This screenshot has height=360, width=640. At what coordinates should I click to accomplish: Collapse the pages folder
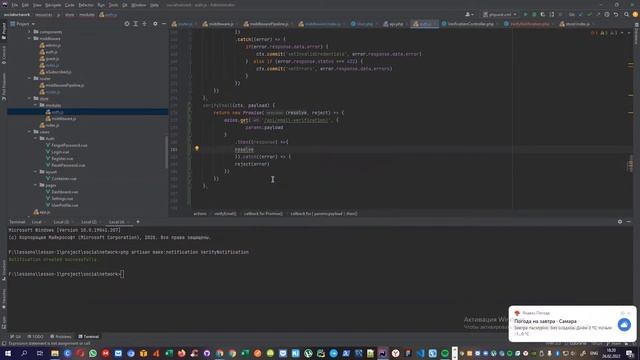pos(36,185)
